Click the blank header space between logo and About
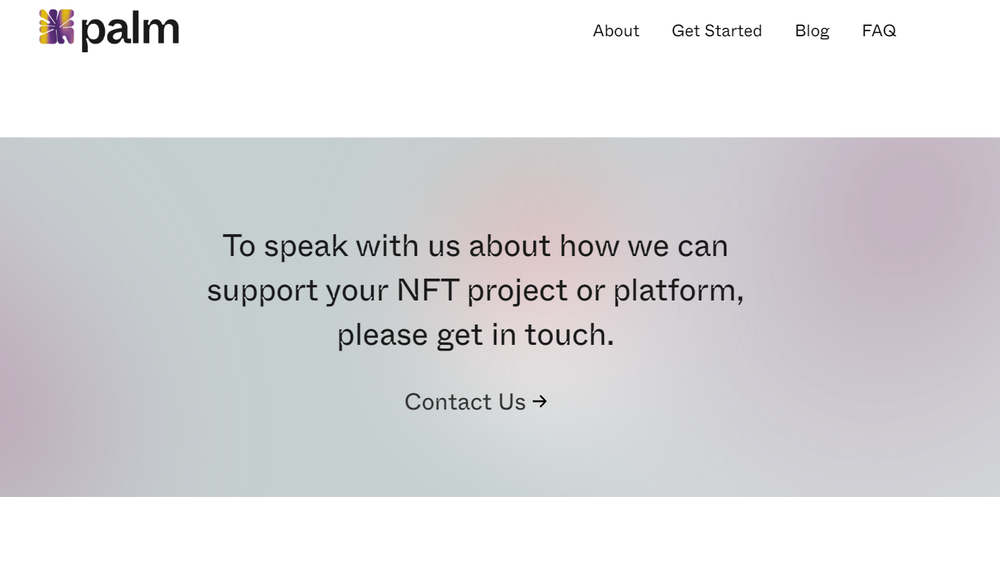This screenshot has height=574, width=1000. [383, 31]
